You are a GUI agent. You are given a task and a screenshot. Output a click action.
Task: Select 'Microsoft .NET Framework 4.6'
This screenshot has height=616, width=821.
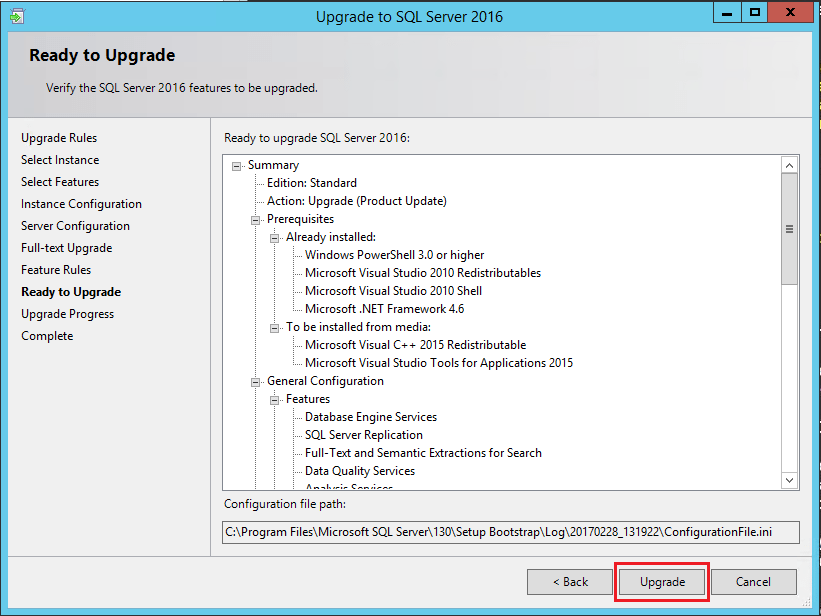click(385, 309)
